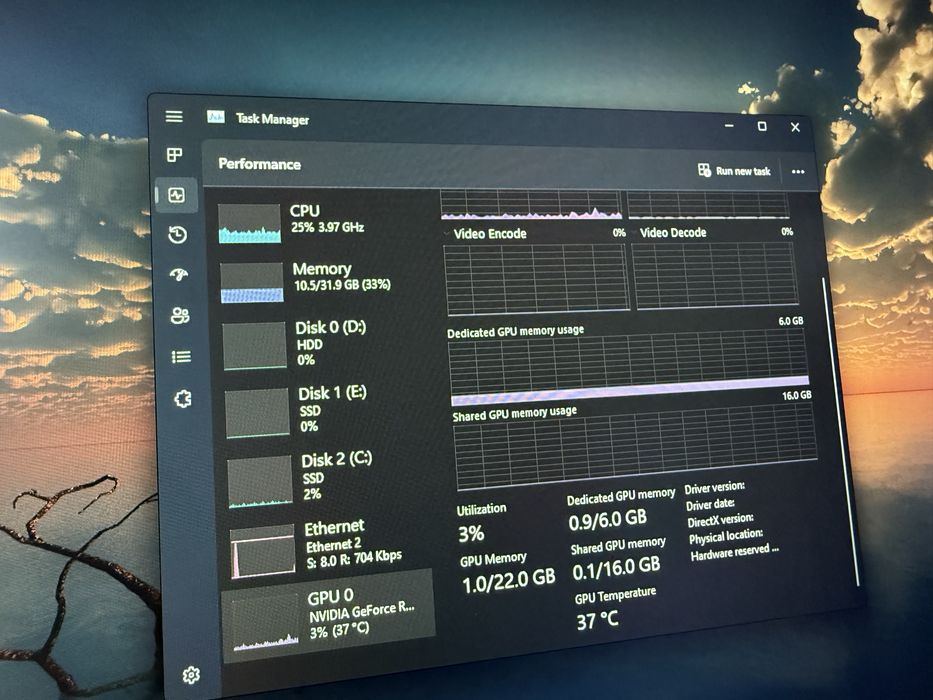Select Disk 0 (D:) HDD entry
Screen dimensions: 933x700
[328, 345]
